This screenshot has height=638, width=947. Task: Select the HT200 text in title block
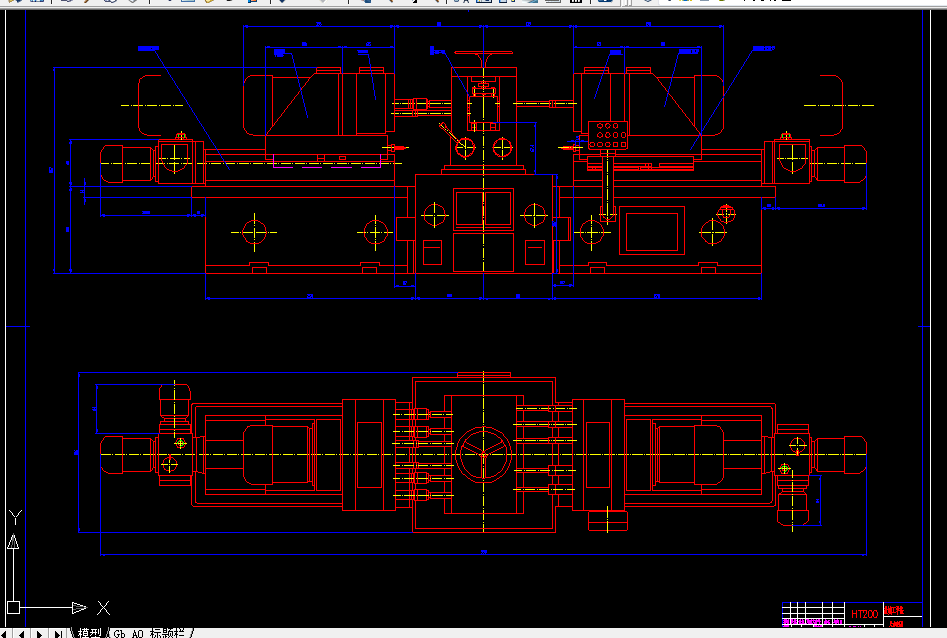[864, 614]
